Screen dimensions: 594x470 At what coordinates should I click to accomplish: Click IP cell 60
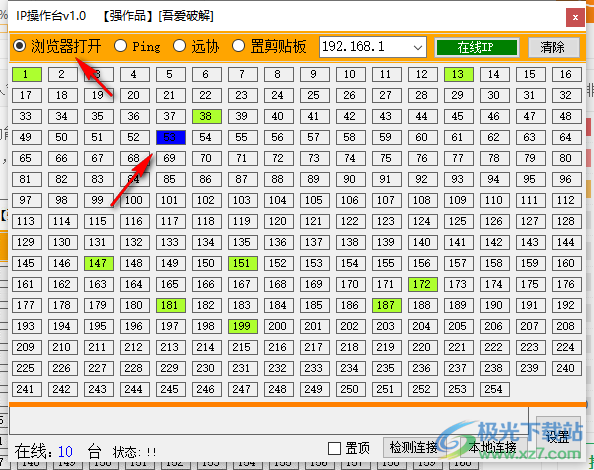click(x=423, y=137)
